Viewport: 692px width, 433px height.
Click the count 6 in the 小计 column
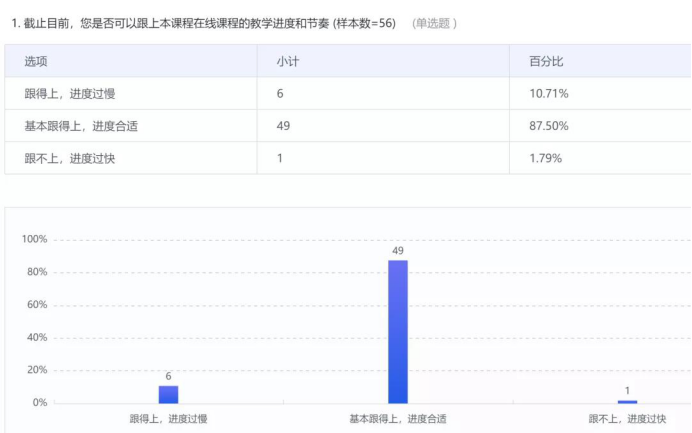click(280, 94)
